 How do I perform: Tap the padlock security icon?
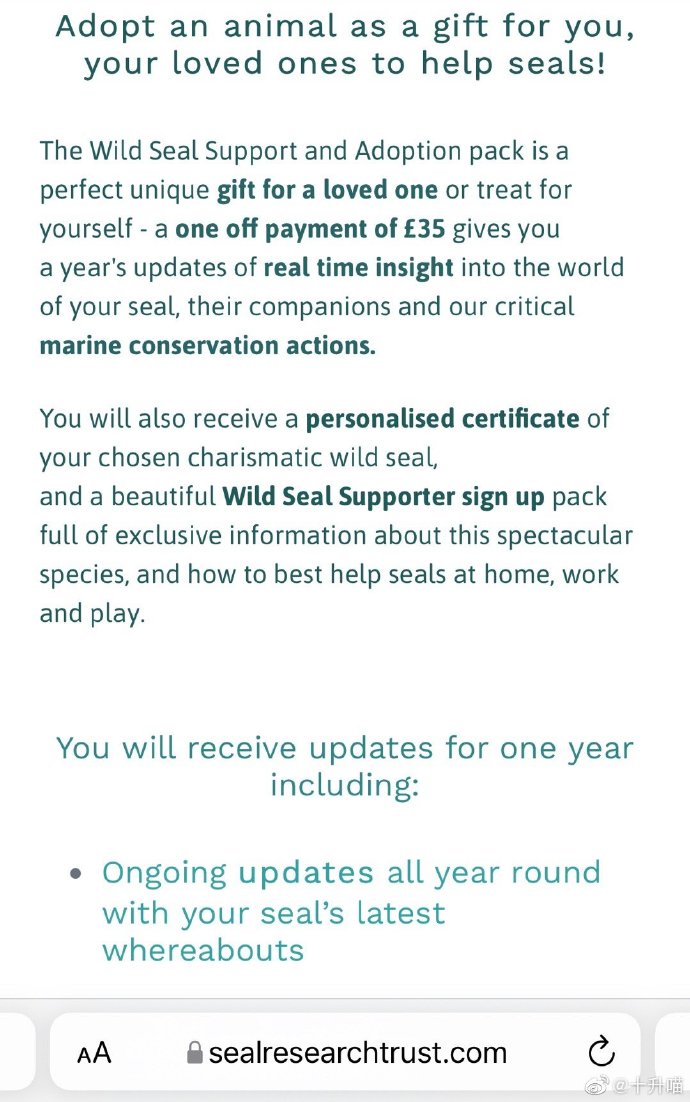click(195, 1052)
